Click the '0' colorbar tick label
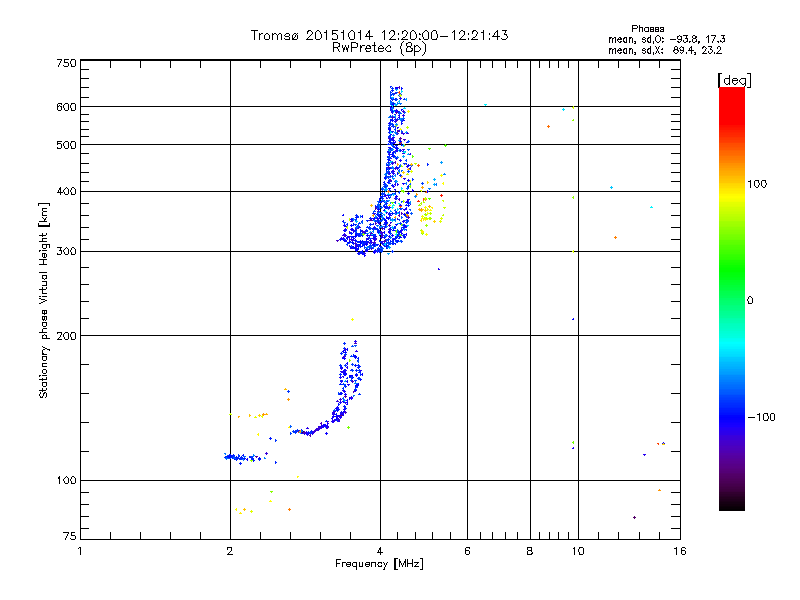Viewport: 800px width, 600px height. (750, 301)
